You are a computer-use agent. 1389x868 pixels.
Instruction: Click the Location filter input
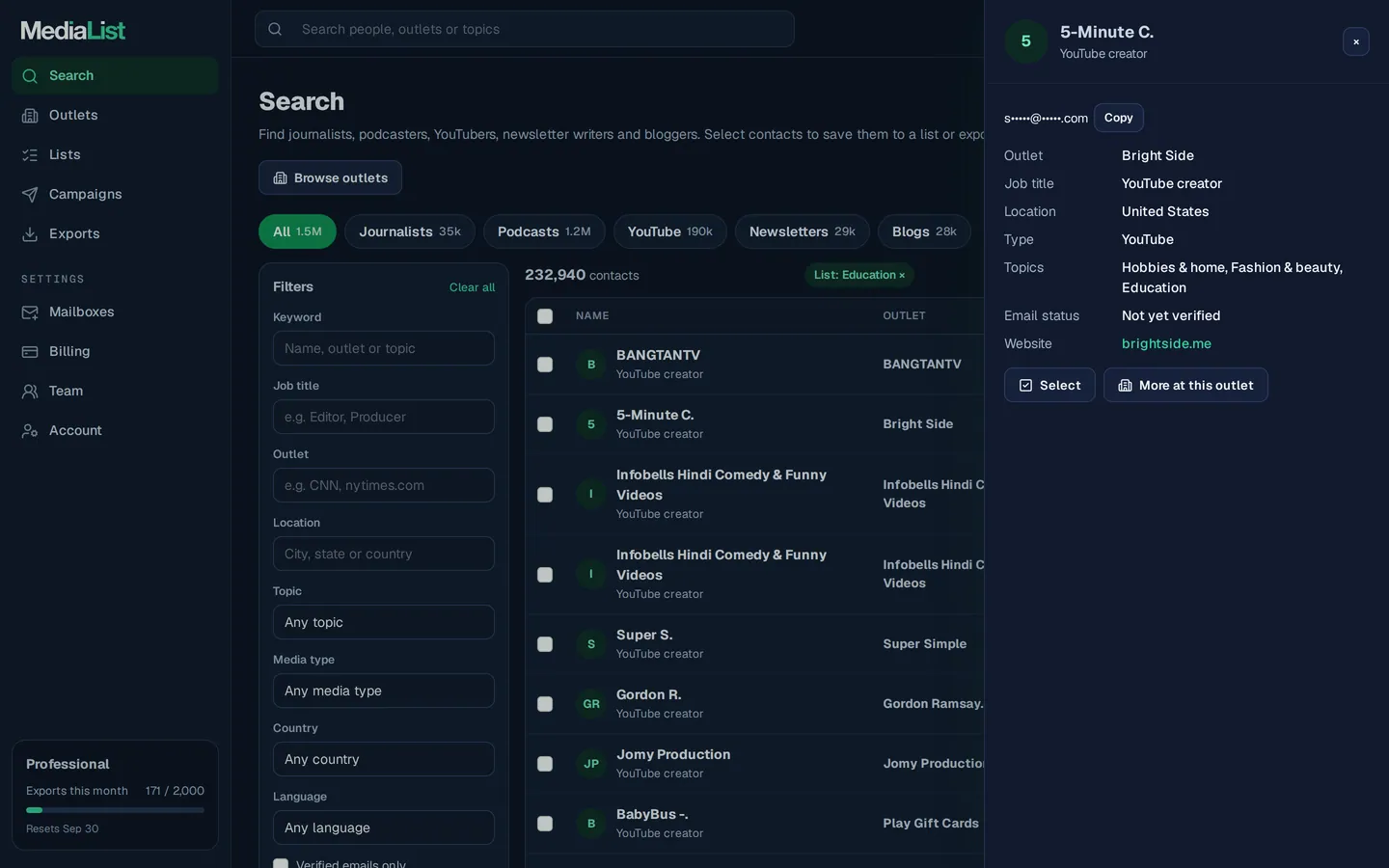pos(384,554)
